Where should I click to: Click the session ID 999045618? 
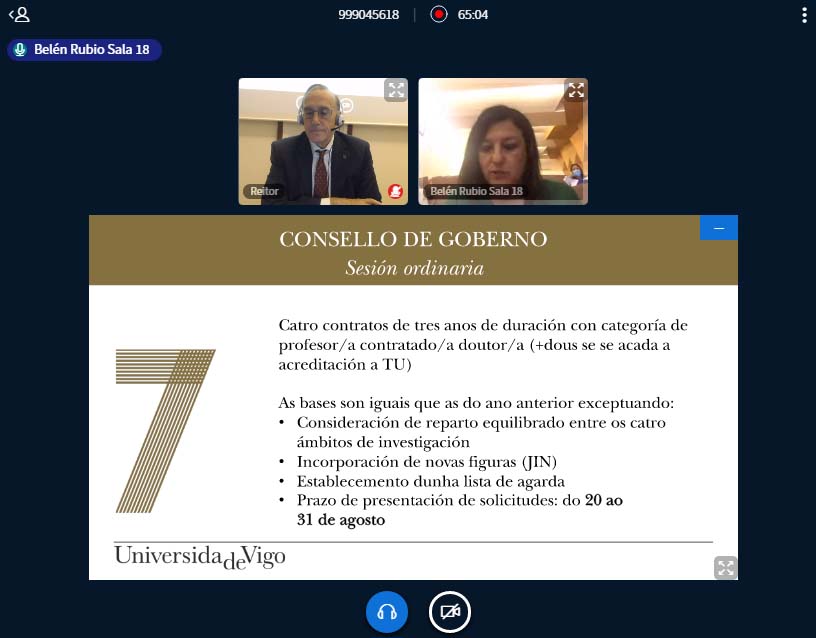(368, 15)
